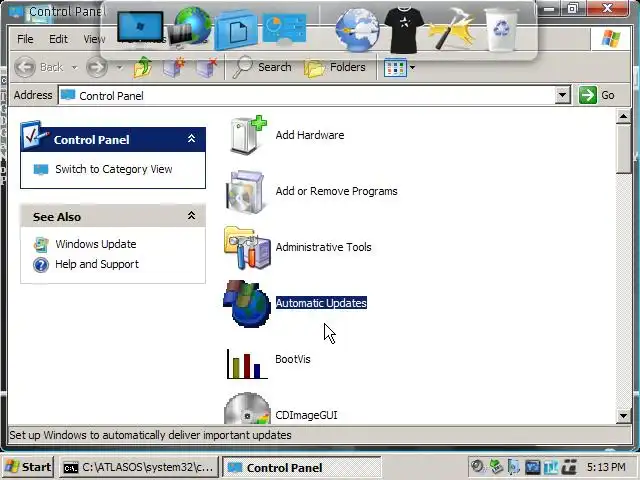Click the Windows Update sidebar icon
The image size is (640, 480).
tap(41, 244)
